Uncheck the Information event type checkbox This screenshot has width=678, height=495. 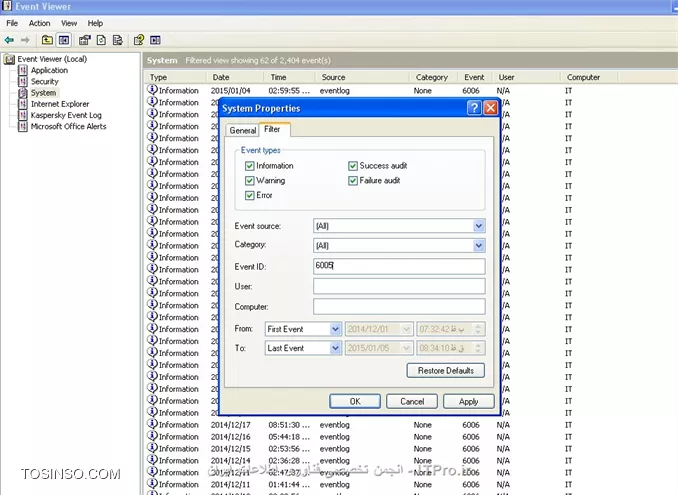click(249, 166)
